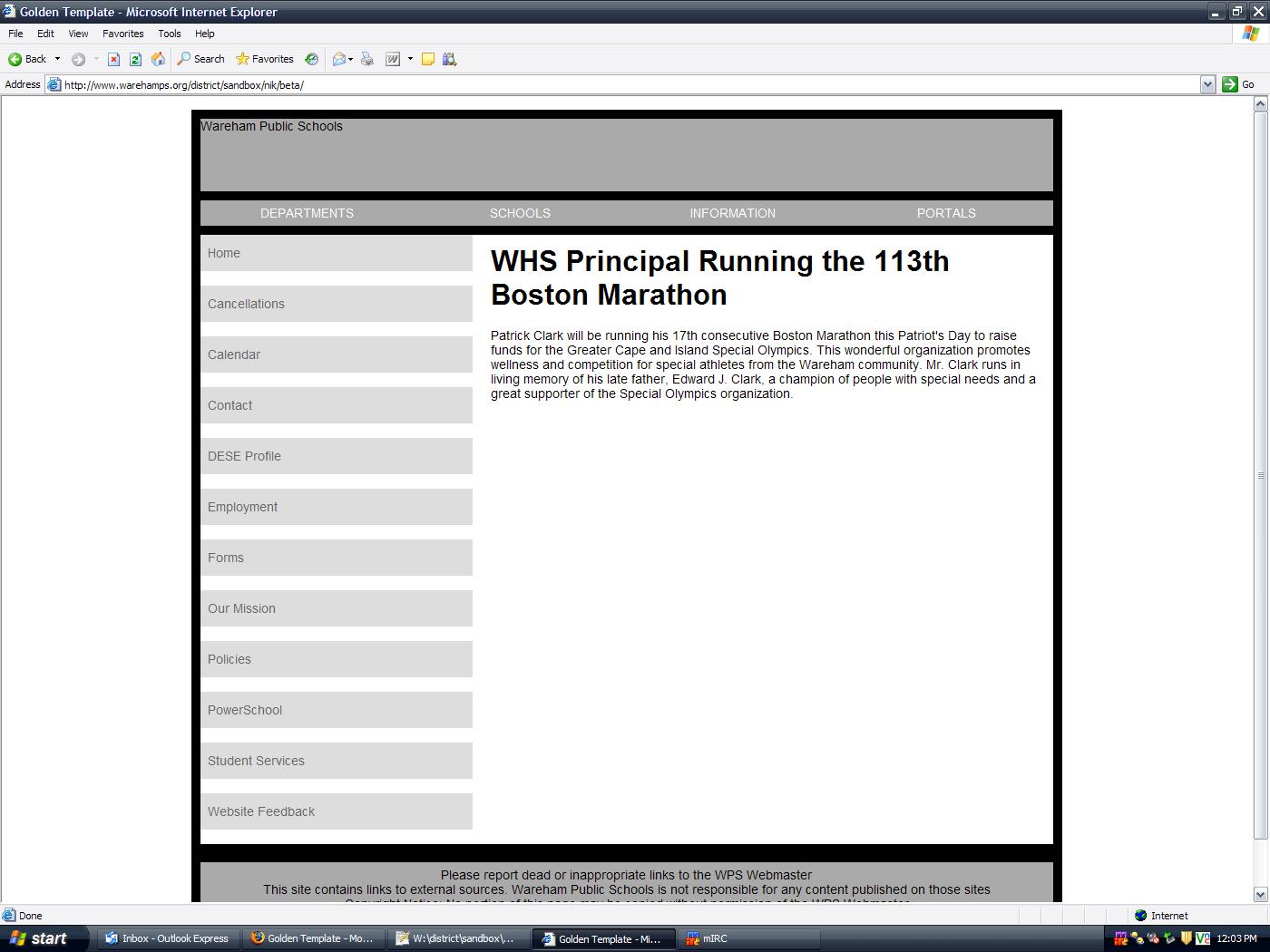Image resolution: width=1270 pixels, height=952 pixels.
Task: Click the Safely Remove Hardware tray icon
Action: [1169, 938]
